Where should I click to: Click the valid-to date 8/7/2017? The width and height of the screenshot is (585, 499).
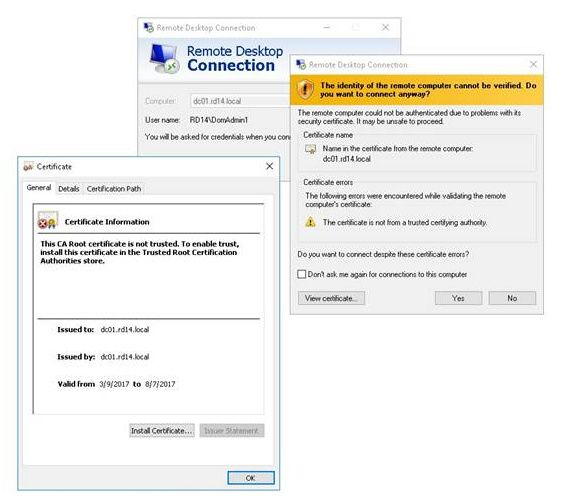click(160, 384)
